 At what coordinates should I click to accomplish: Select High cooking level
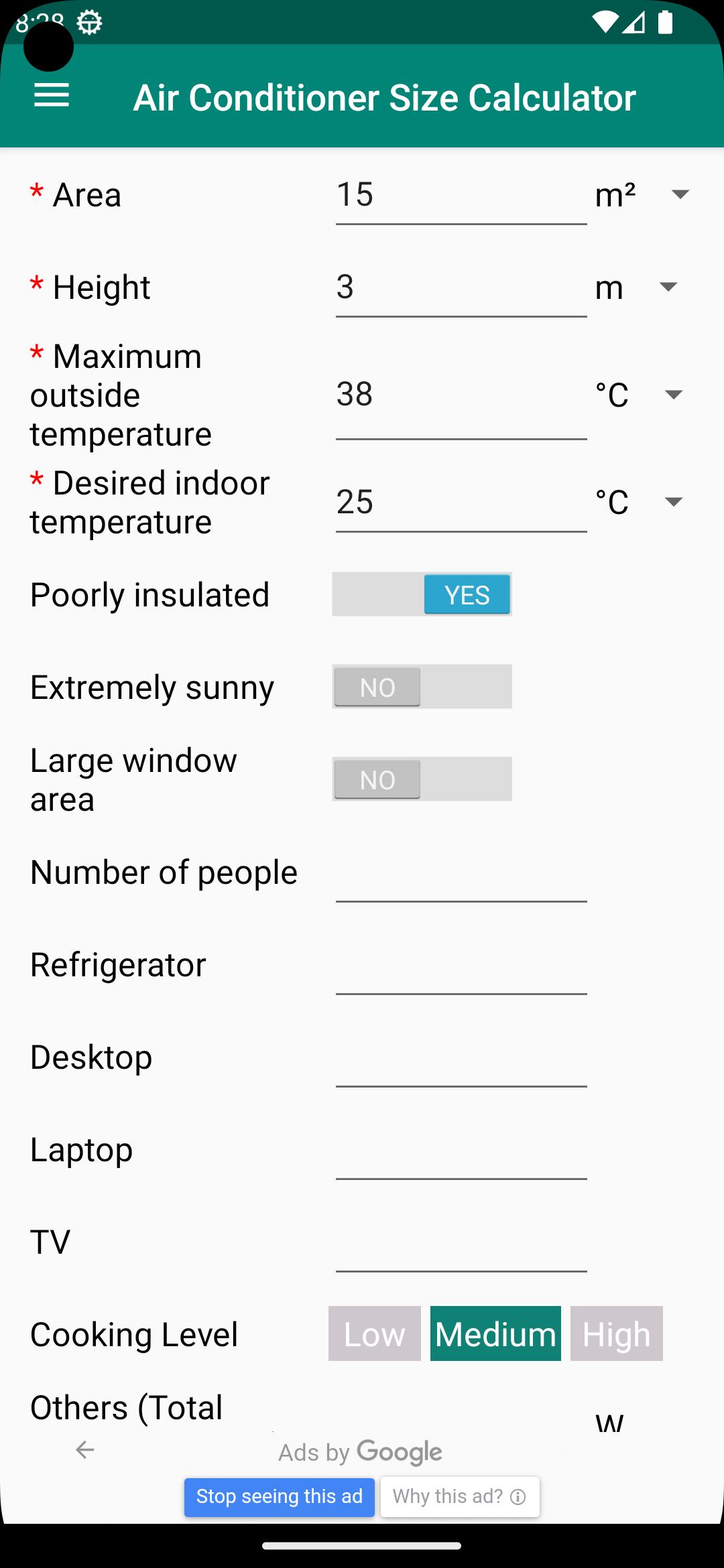point(617,1333)
